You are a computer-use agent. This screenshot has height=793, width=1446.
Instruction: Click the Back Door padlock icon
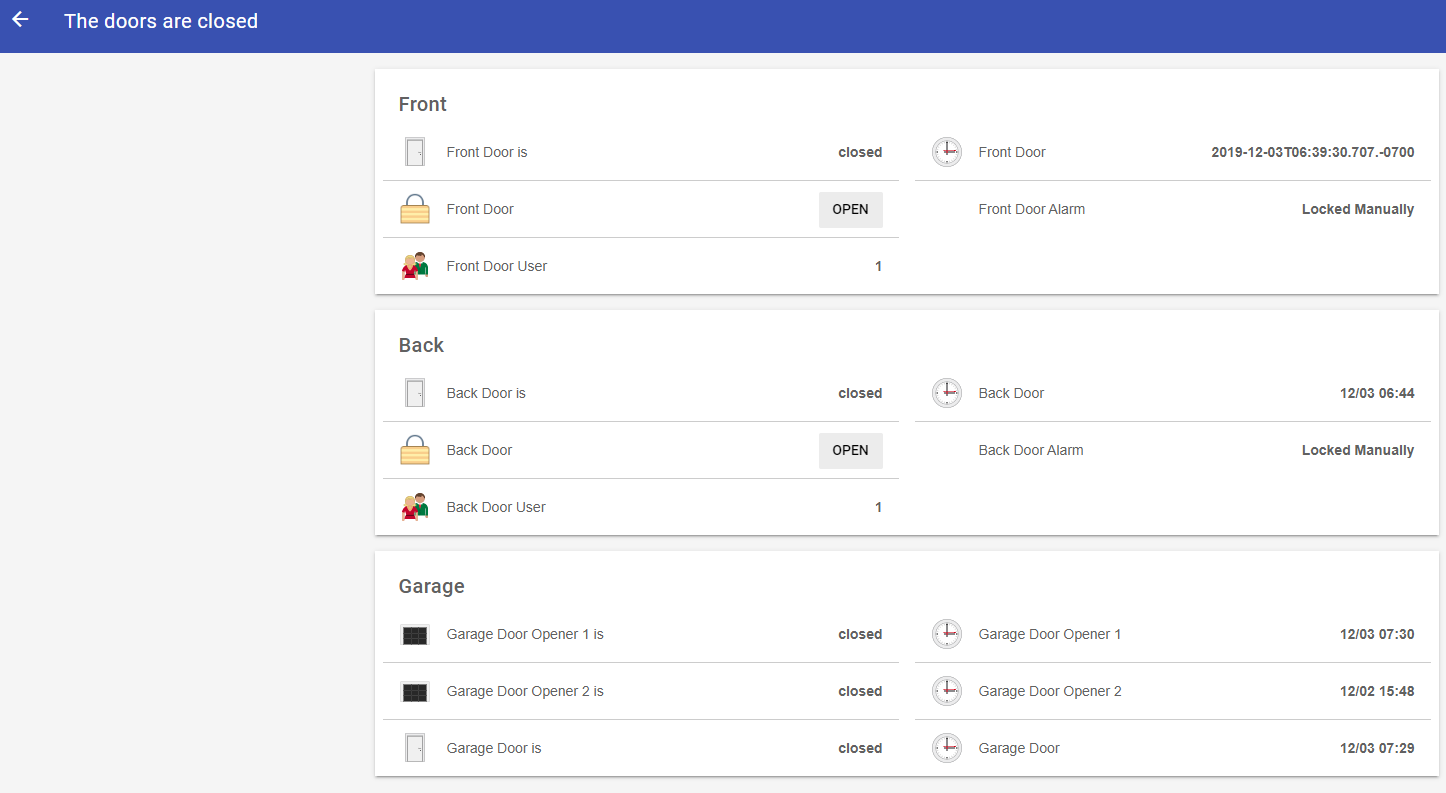(415, 450)
